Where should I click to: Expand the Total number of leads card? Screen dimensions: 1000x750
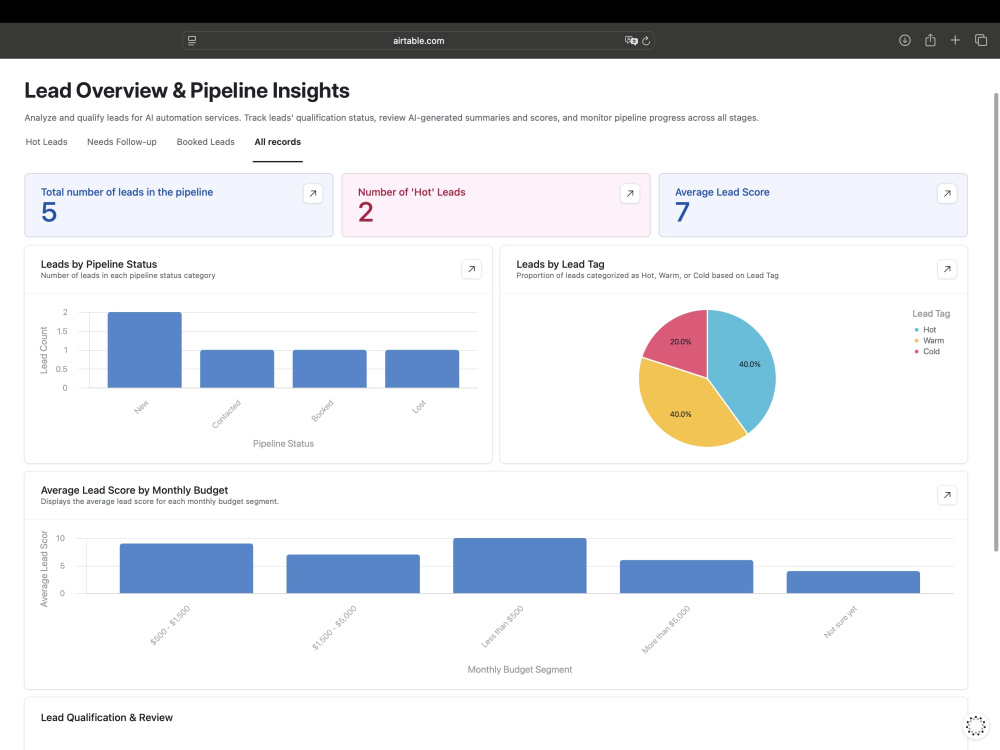point(312,193)
